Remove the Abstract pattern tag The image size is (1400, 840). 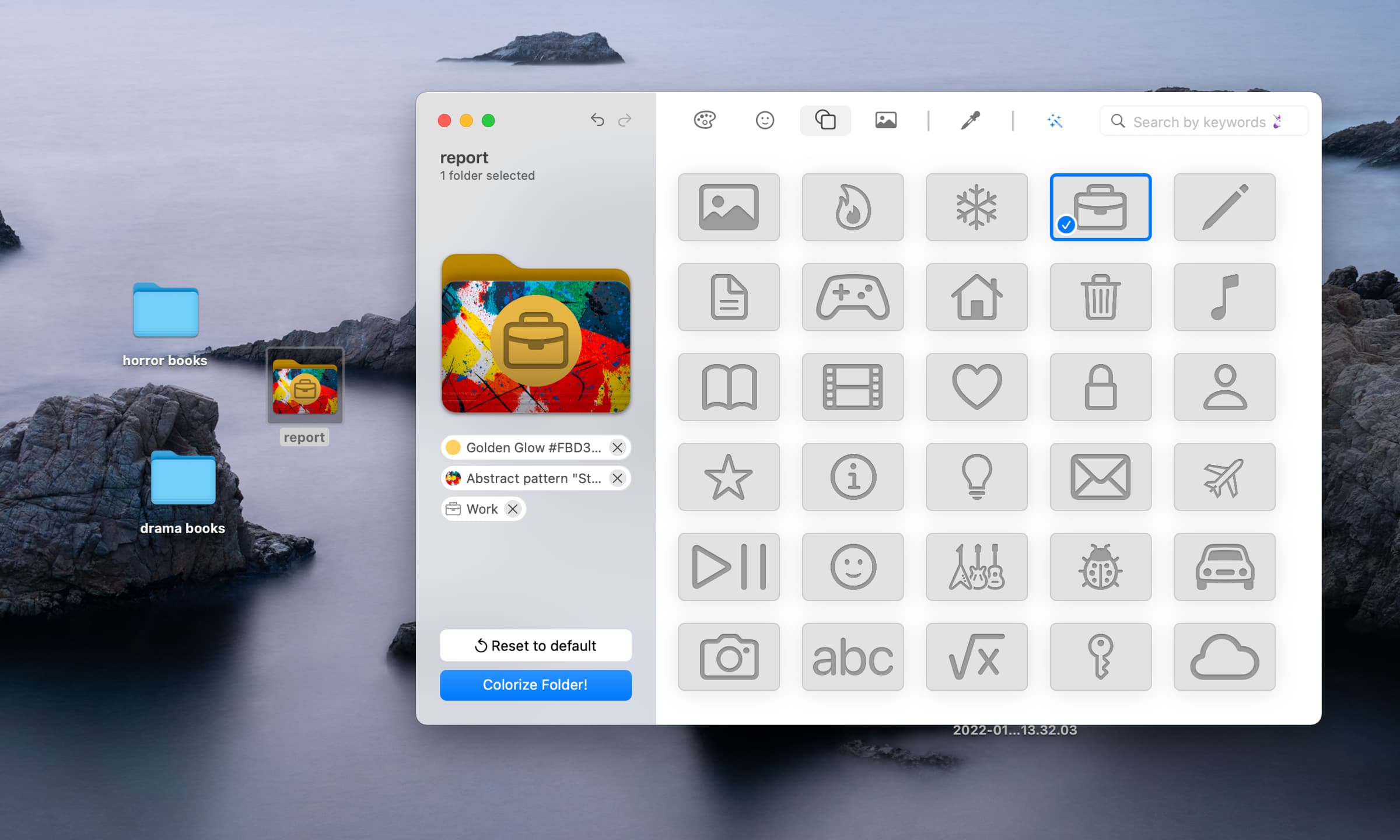618,478
